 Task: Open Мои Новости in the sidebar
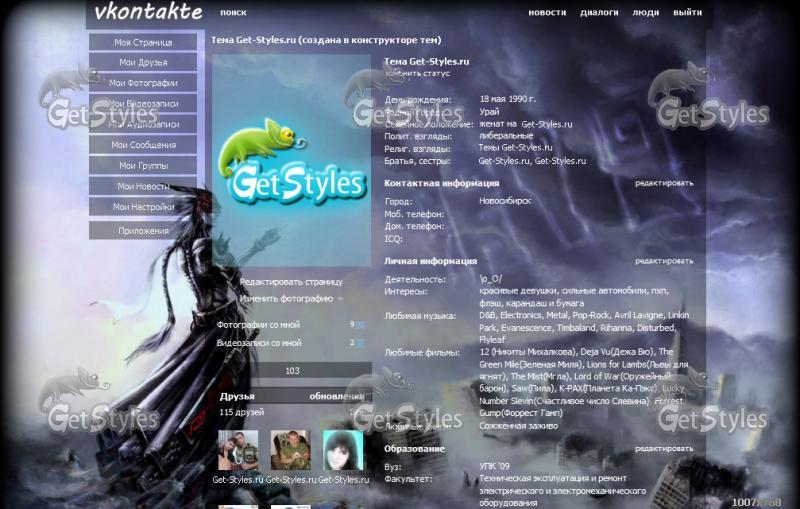coord(143,186)
